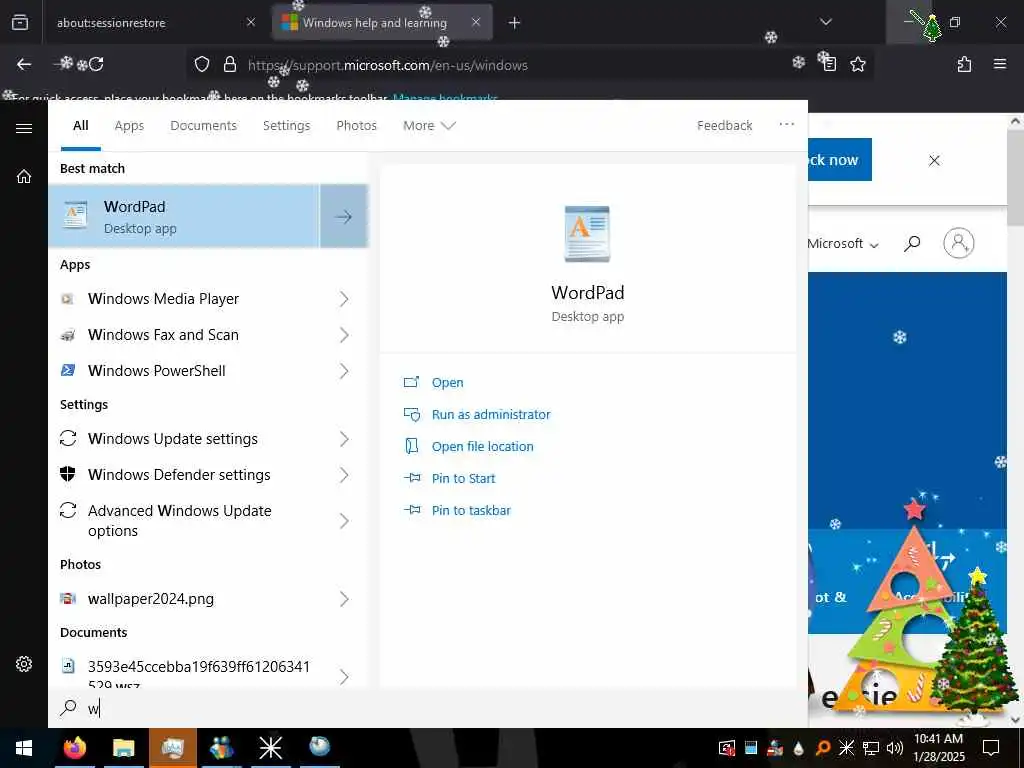Switch to Photos search filter tab
The height and width of the screenshot is (768, 1024).
[357, 125]
